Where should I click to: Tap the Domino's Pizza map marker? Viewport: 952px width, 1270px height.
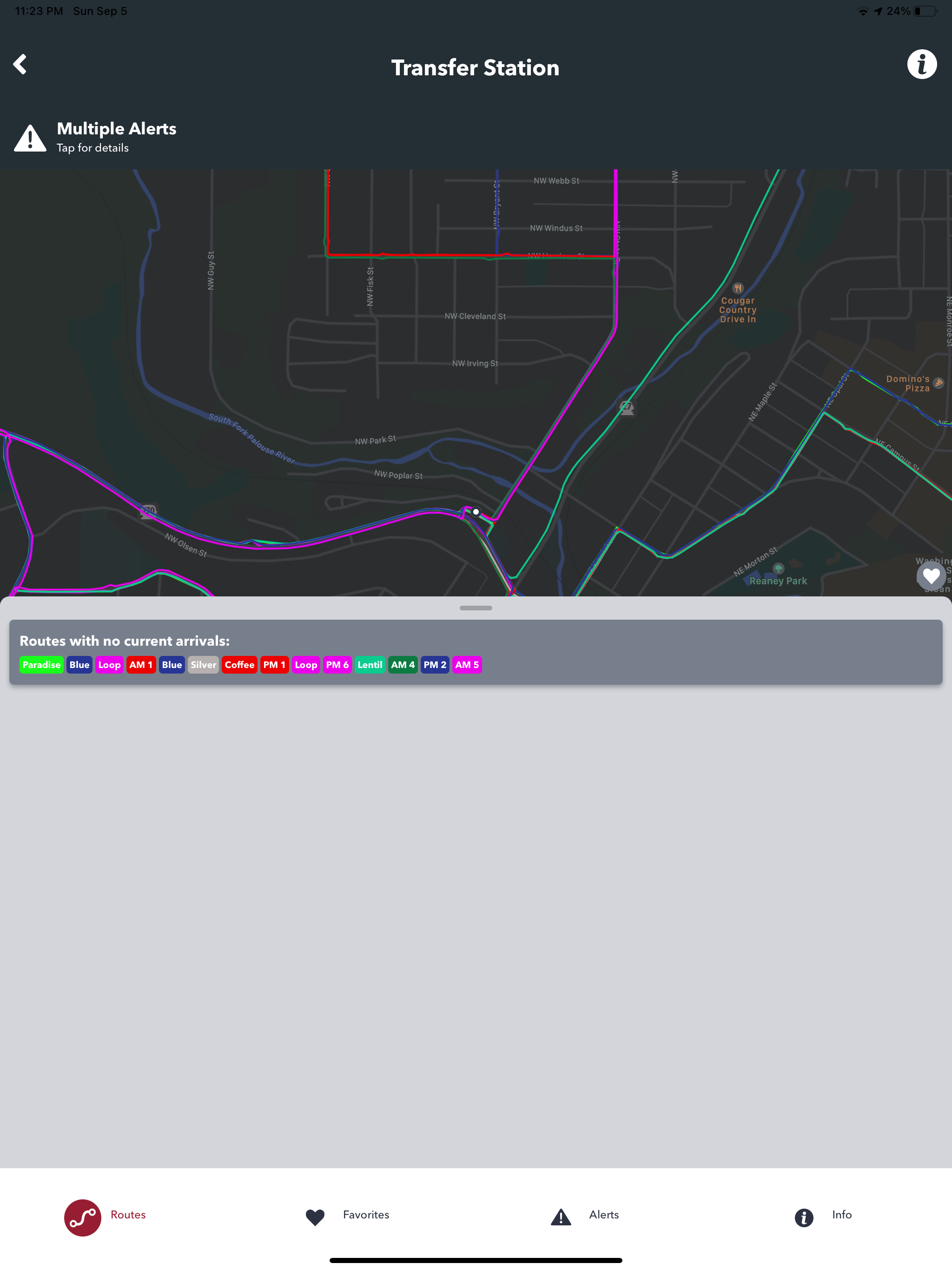[x=938, y=383]
